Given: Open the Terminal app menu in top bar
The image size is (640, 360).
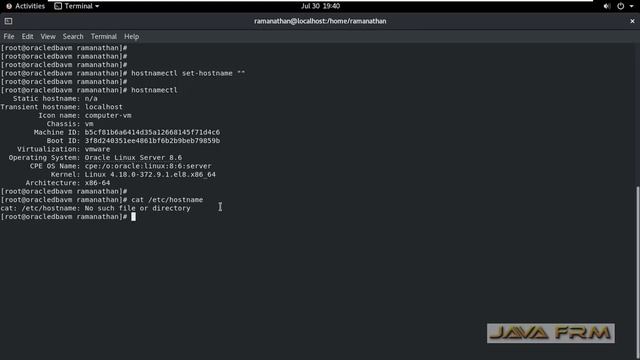Looking at the screenshot, I should click(77, 6).
